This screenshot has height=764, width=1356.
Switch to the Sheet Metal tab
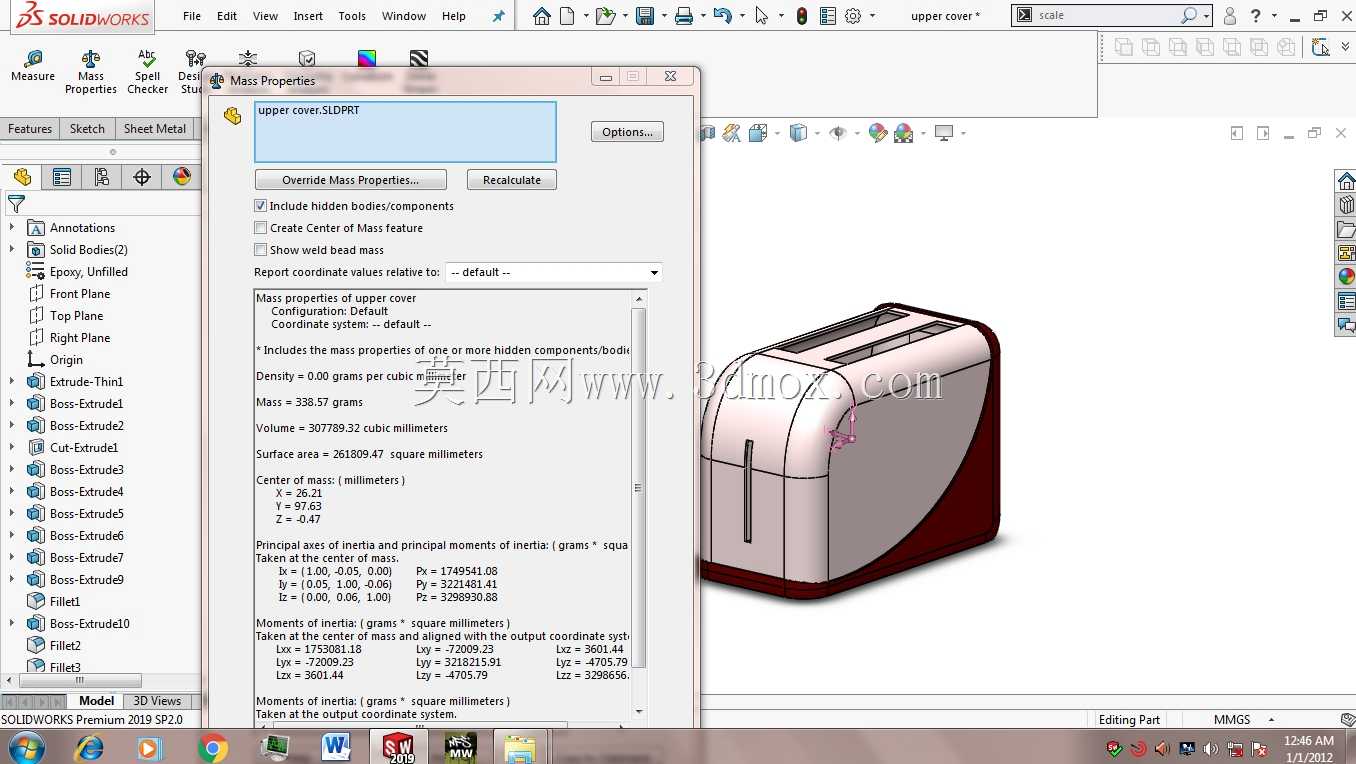pos(155,129)
